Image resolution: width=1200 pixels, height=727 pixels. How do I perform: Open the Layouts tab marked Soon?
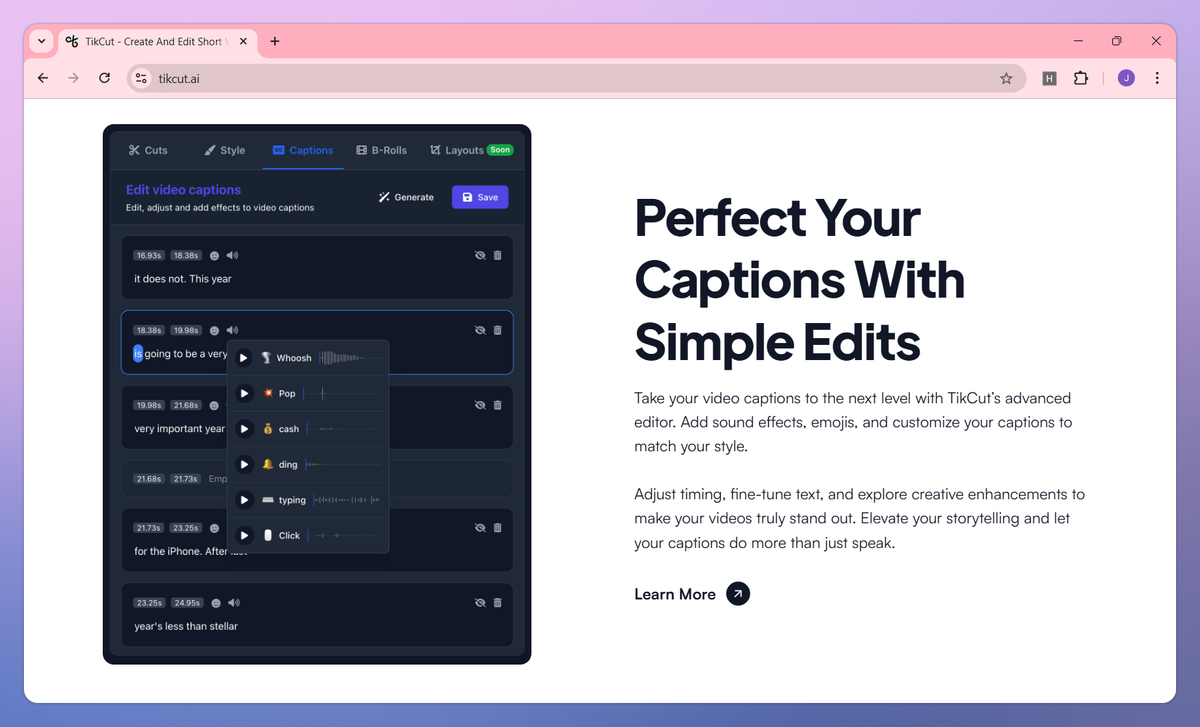(x=471, y=150)
